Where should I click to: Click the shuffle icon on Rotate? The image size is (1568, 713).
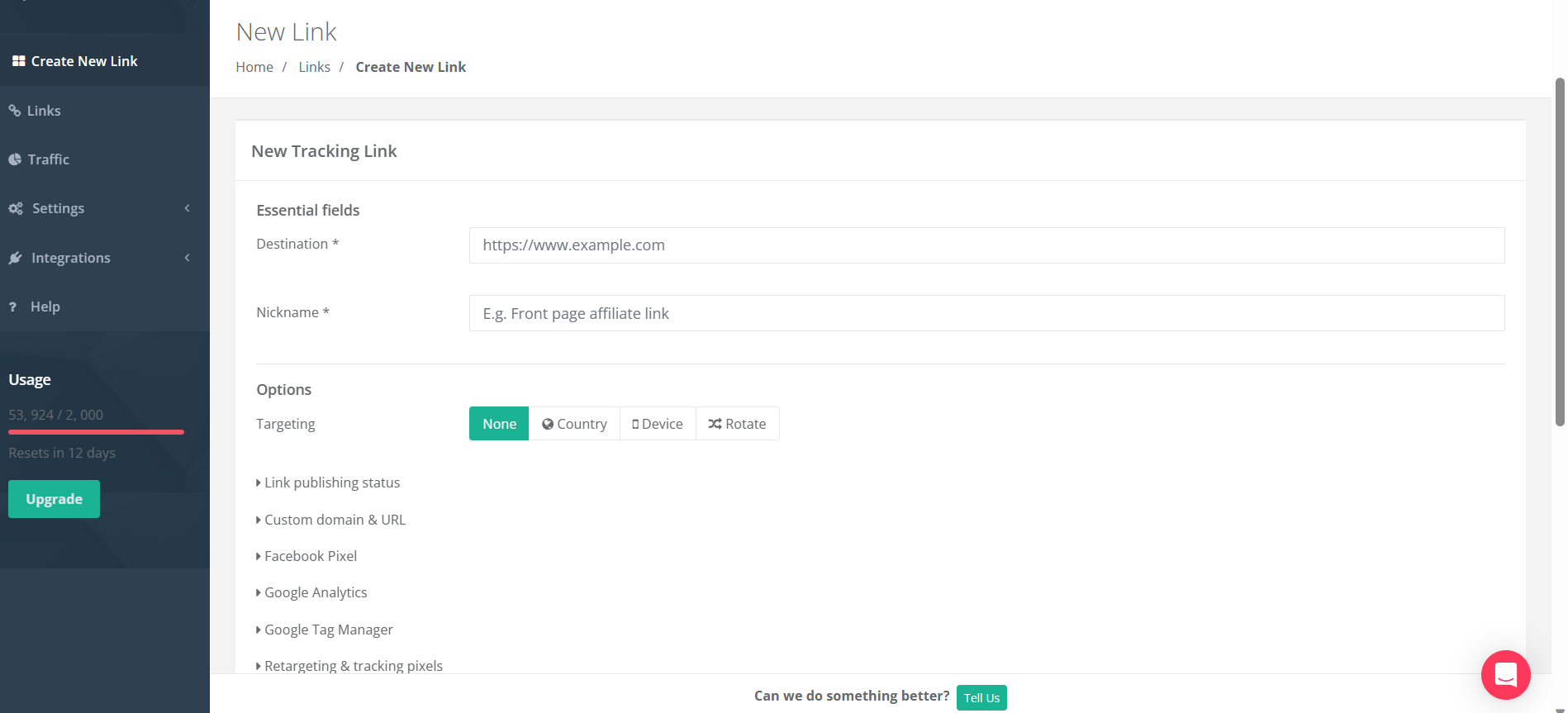coord(715,424)
